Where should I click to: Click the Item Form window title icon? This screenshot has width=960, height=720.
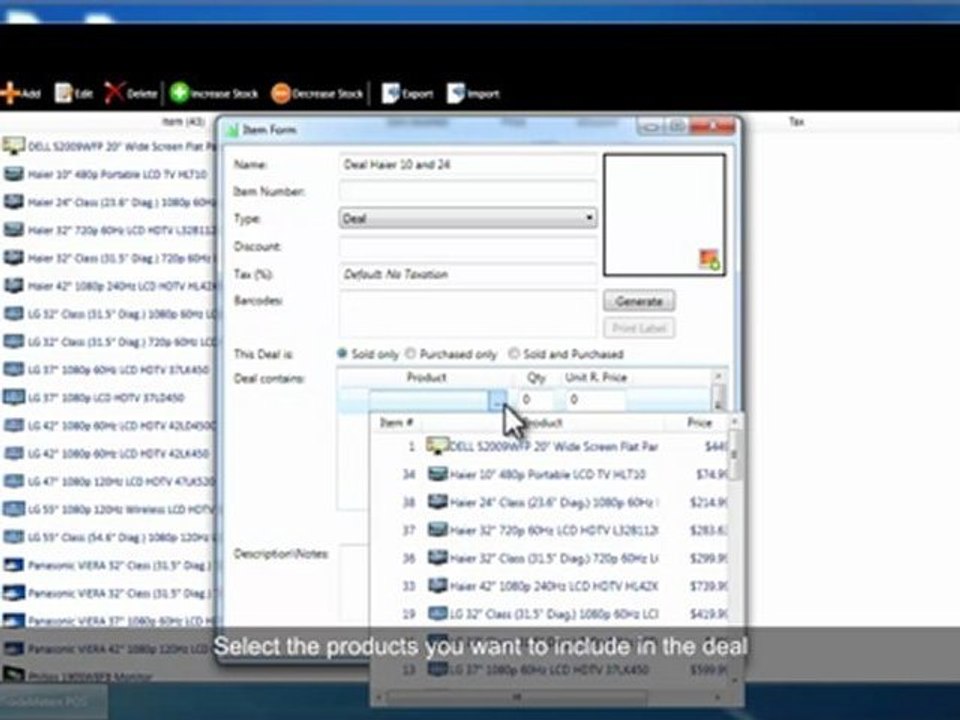233,130
